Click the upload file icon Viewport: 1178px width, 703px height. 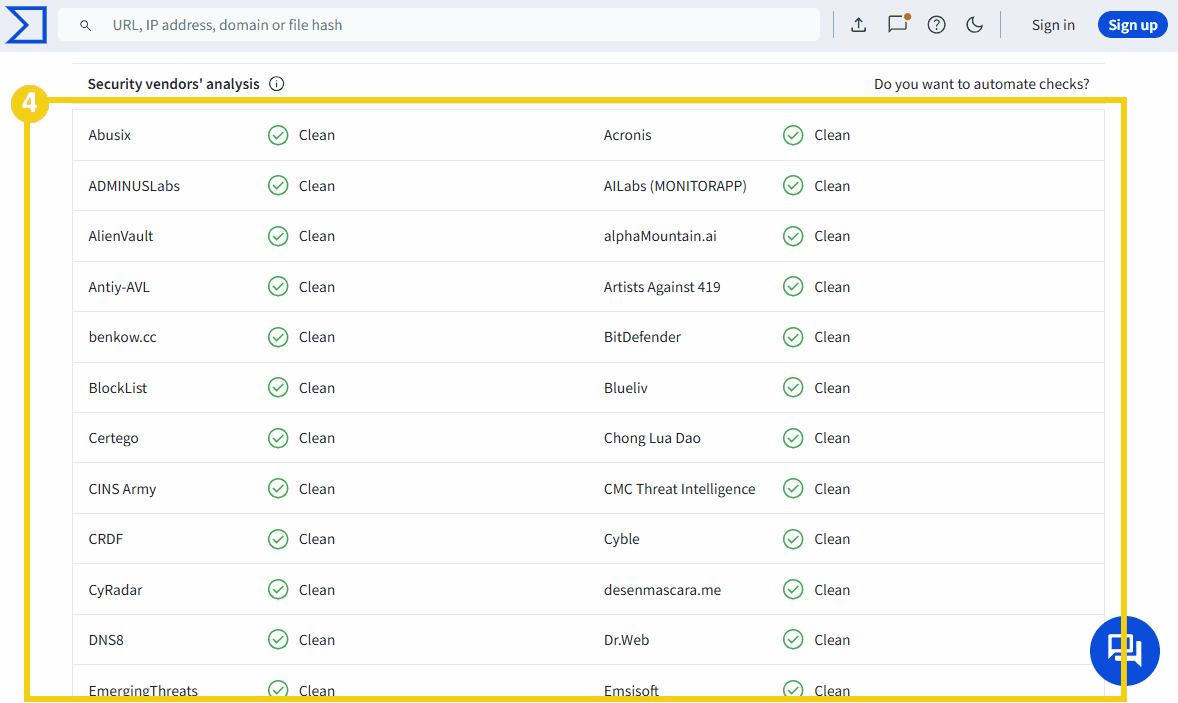[858, 25]
